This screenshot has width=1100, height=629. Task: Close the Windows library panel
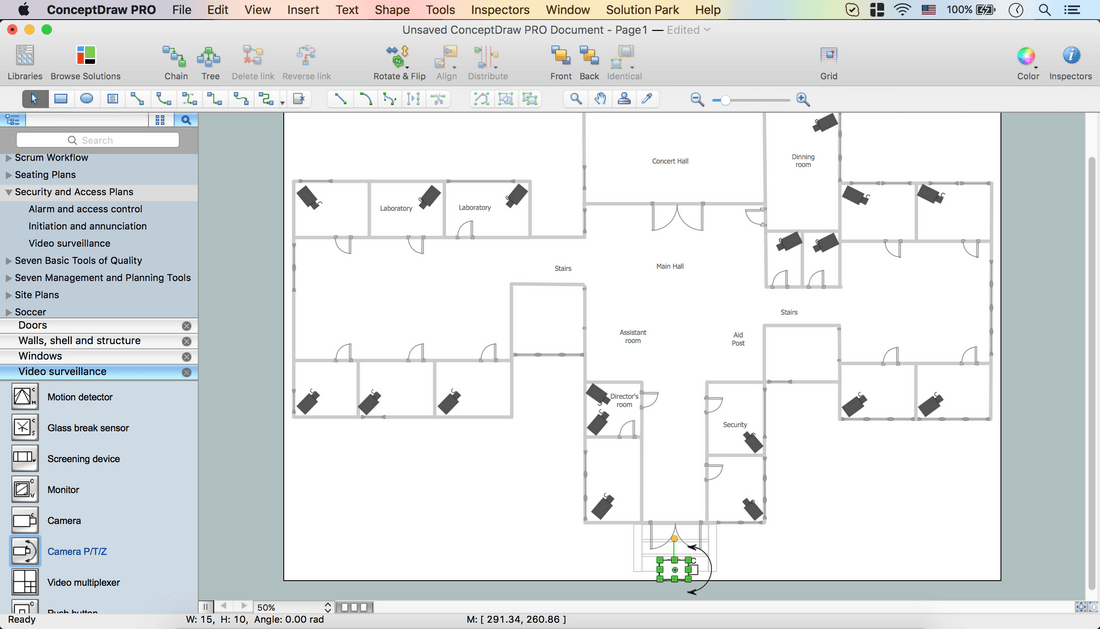(187, 357)
